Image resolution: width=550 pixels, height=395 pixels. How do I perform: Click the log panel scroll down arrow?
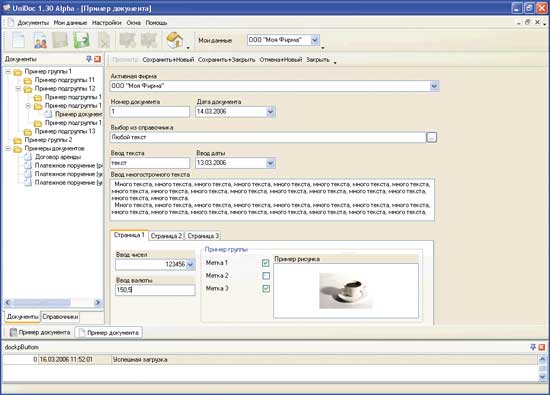542,377
